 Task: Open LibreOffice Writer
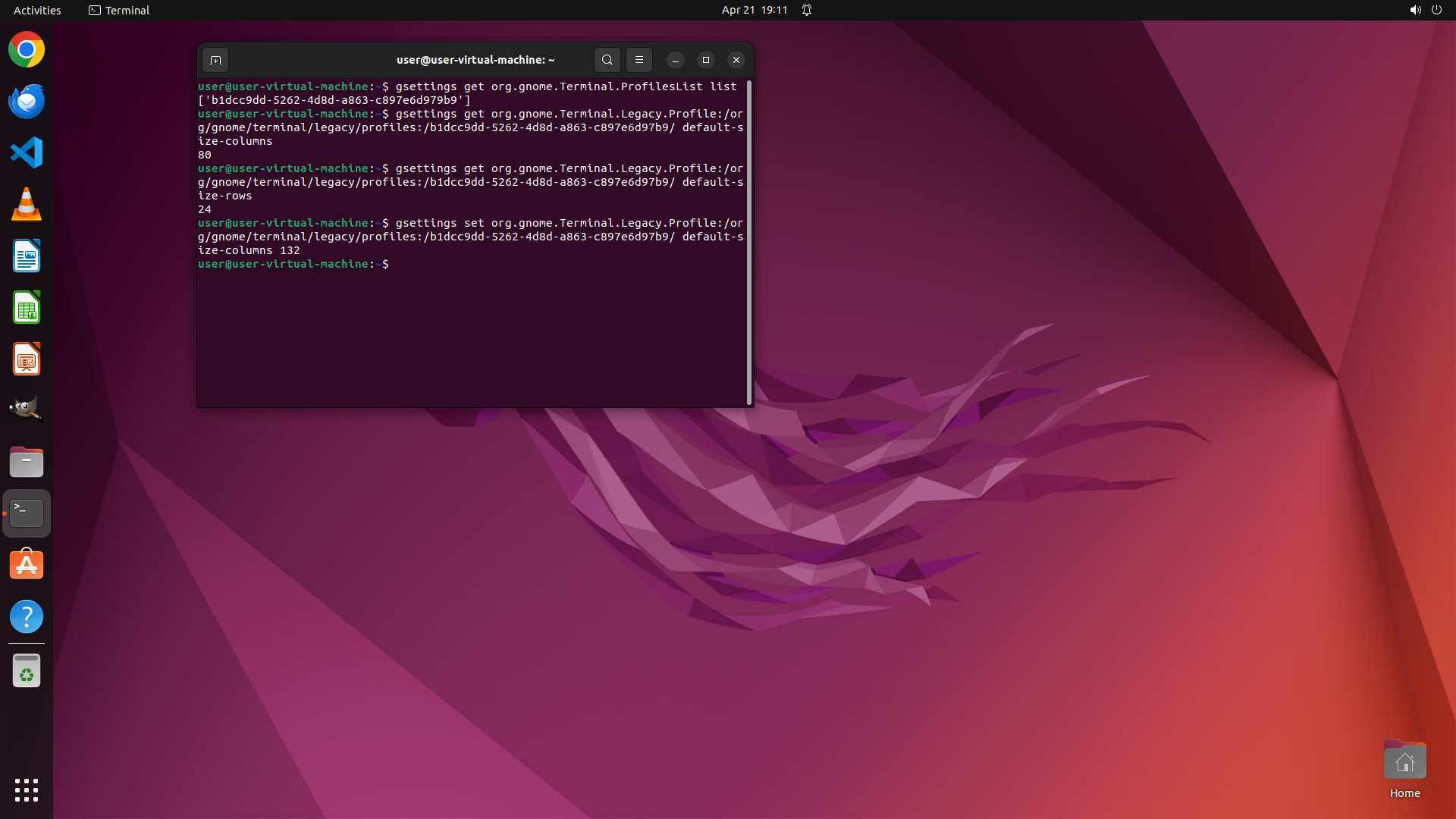click(x=27, y=256)
